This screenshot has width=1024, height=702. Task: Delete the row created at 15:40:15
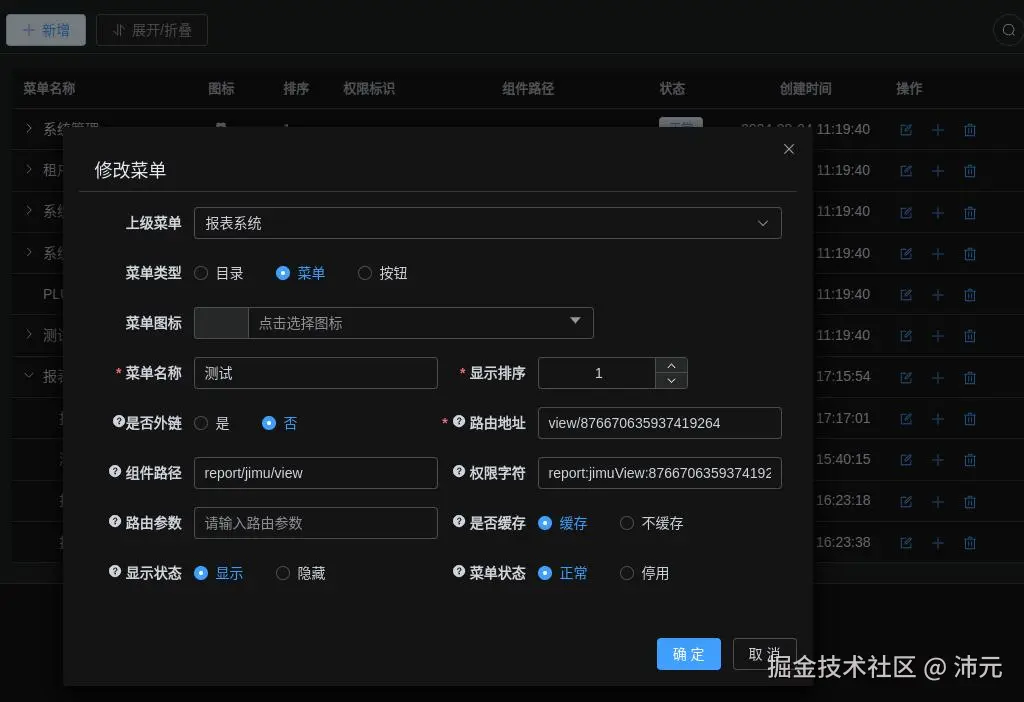pos(970,460)
